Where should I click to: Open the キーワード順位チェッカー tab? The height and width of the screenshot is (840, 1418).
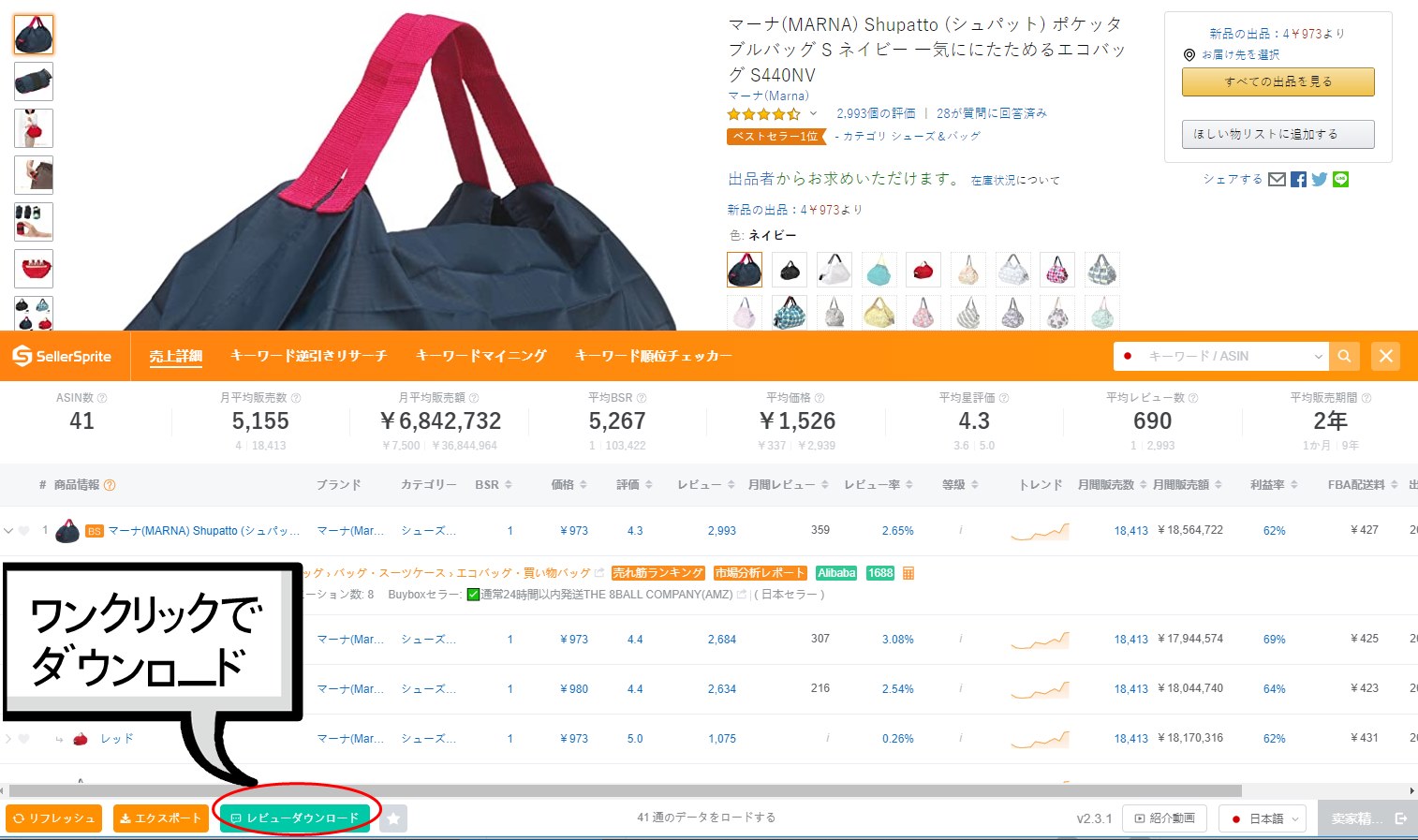653,356
